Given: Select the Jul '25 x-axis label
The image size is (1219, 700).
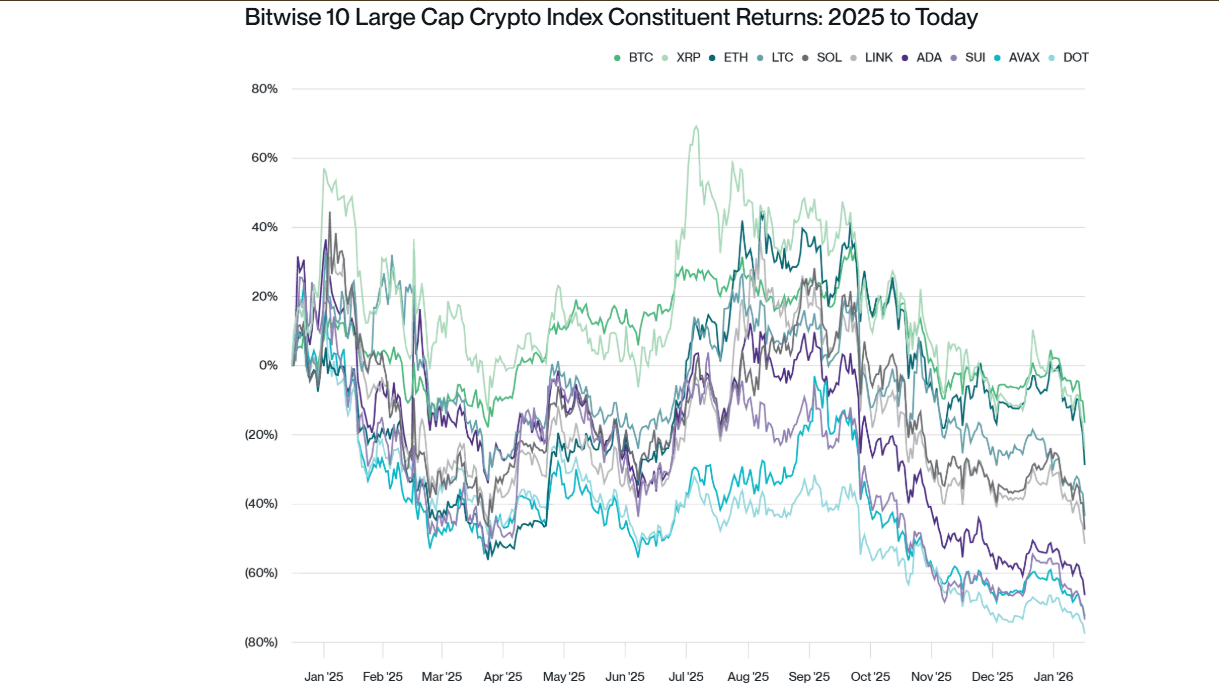Looking at the screenshot, I should [x=686, y=677].
